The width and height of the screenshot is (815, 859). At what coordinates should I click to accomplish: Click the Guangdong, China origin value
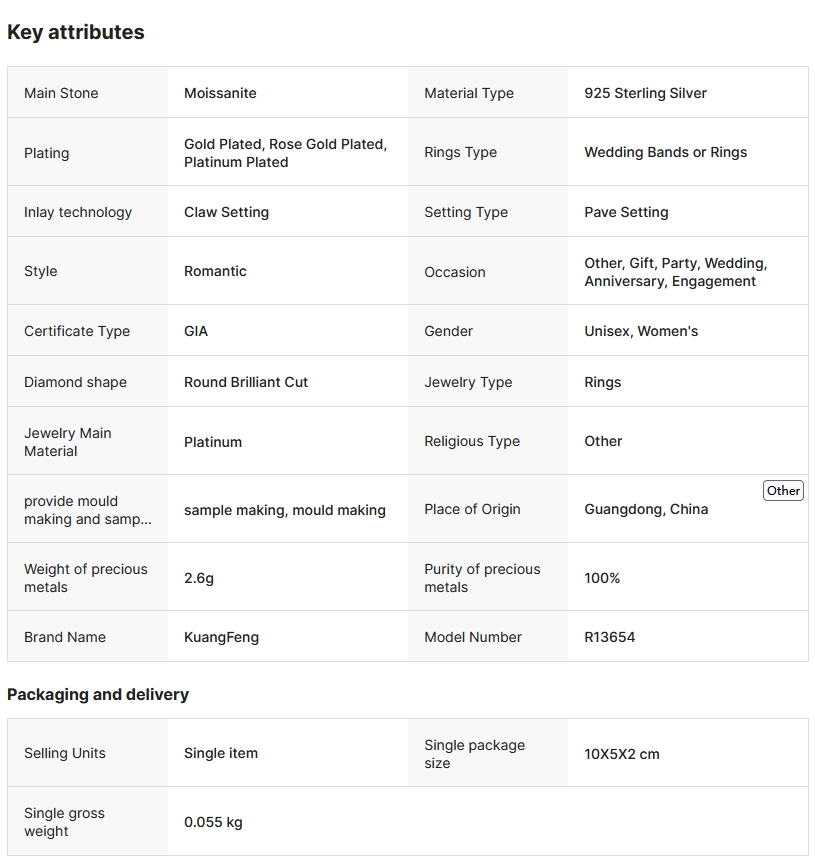tap(646, 509)
